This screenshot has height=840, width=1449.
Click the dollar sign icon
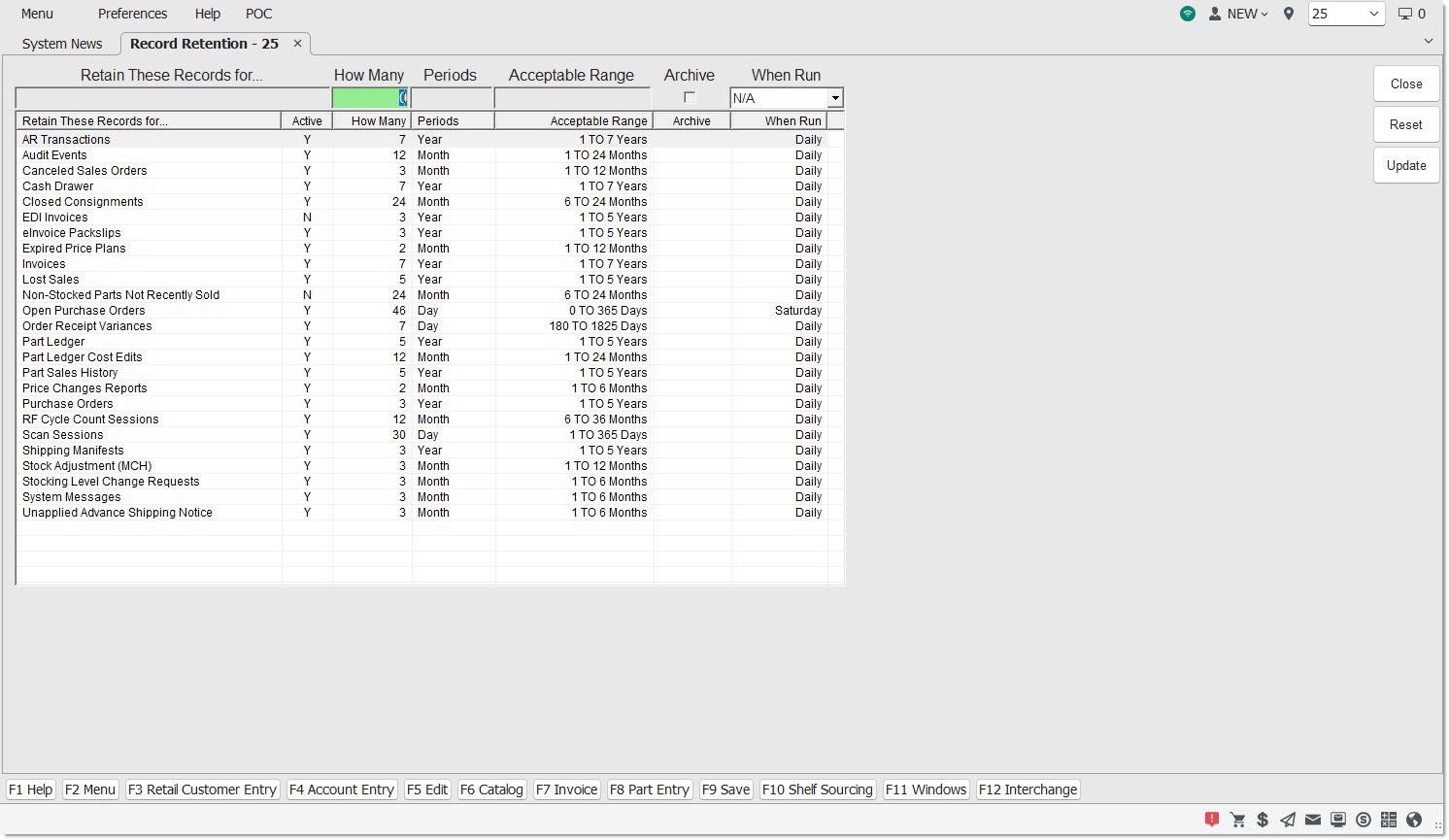pyautogui.click(x=1263, y=820)
